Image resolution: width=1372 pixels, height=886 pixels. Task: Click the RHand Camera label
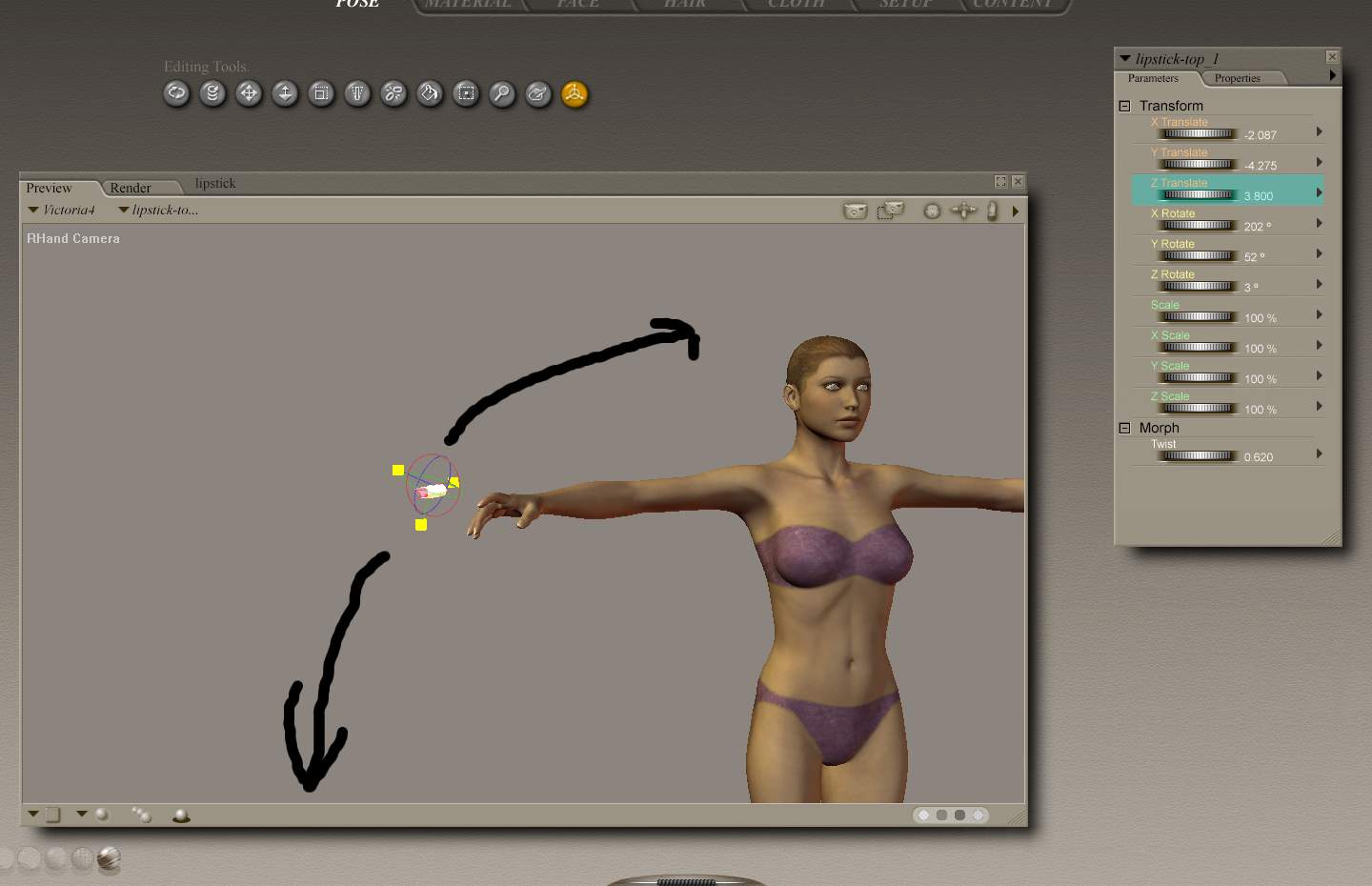(73, 238)
